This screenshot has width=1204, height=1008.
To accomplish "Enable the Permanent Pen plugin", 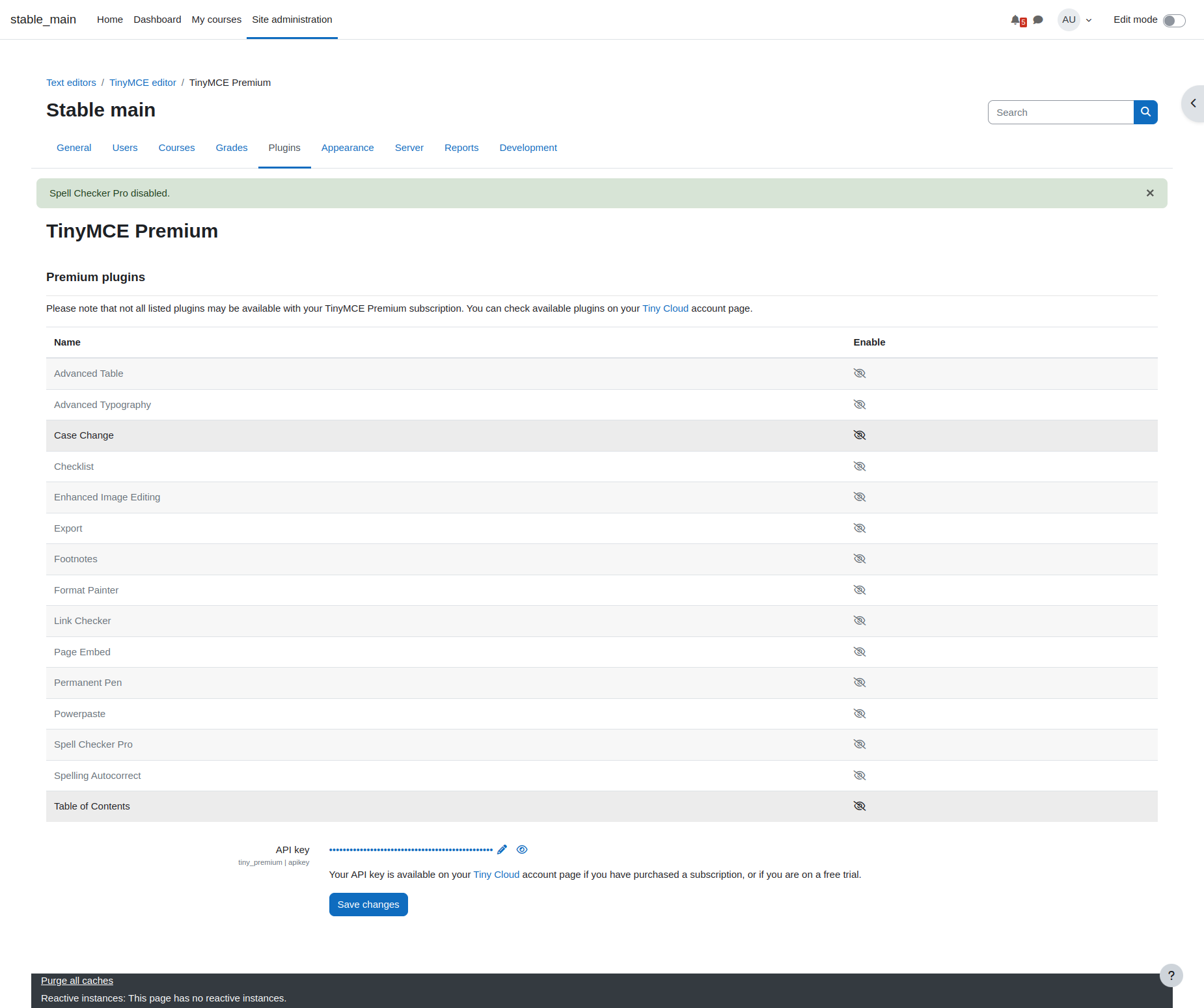I will [860, 683].
